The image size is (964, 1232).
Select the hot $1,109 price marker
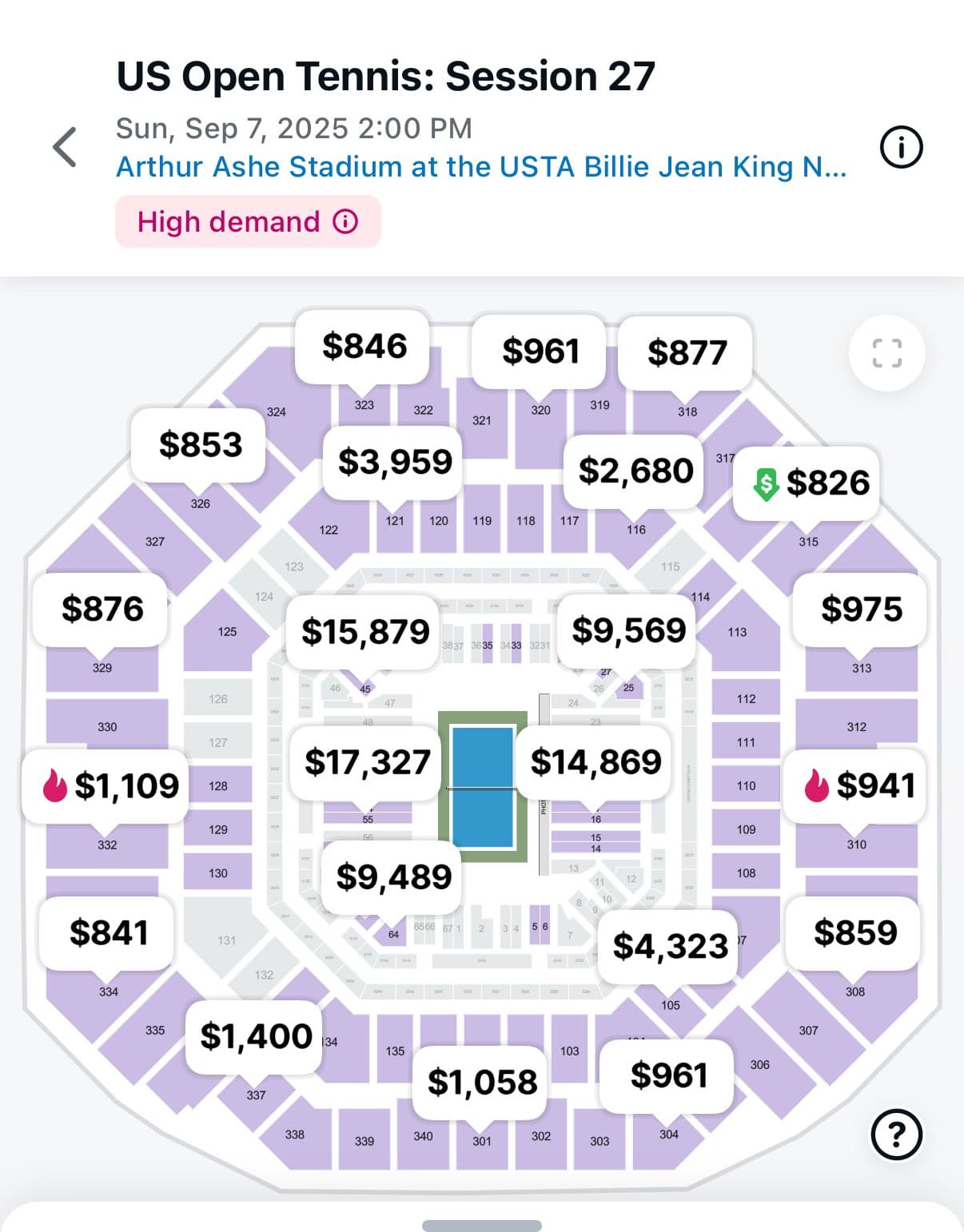click(x=106, y=785)
